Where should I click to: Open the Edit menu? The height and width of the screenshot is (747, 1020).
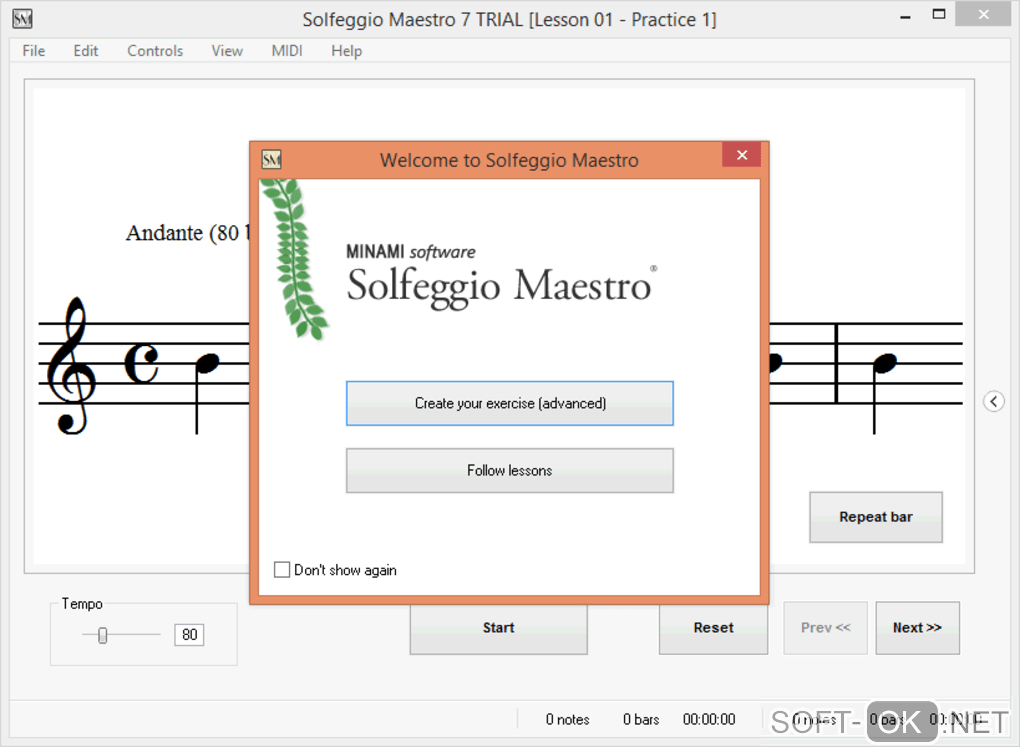pyautogui.click(x=86, y=51)
